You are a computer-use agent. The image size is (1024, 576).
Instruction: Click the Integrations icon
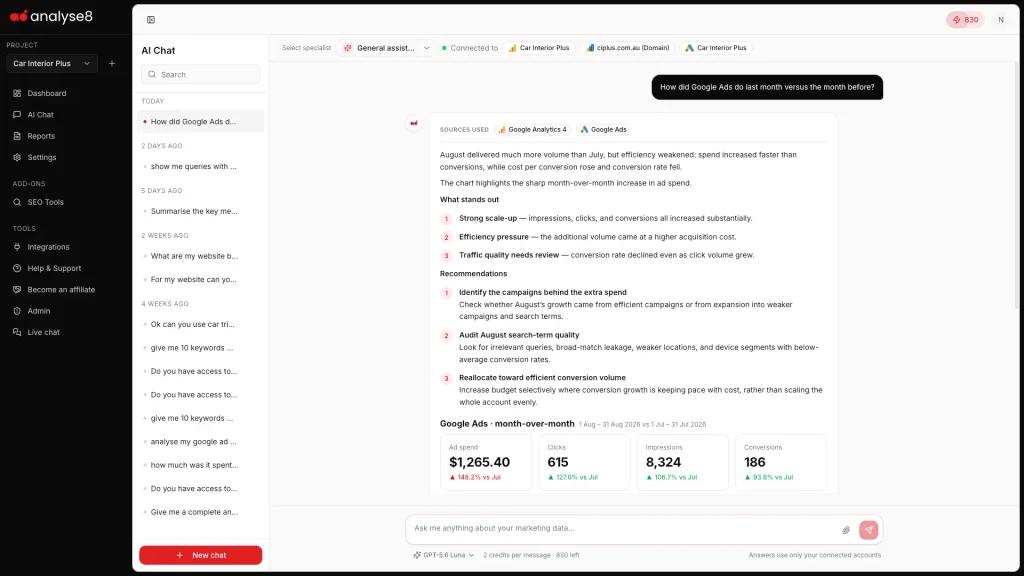coord(17,247)
